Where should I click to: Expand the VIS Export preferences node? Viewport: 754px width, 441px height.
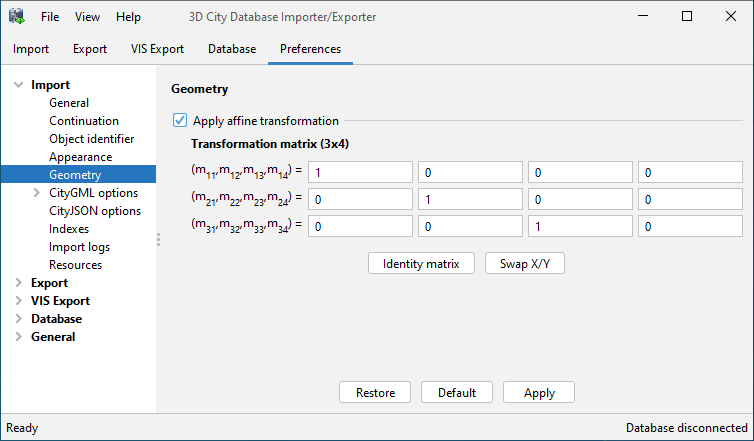tap(19, 301)
